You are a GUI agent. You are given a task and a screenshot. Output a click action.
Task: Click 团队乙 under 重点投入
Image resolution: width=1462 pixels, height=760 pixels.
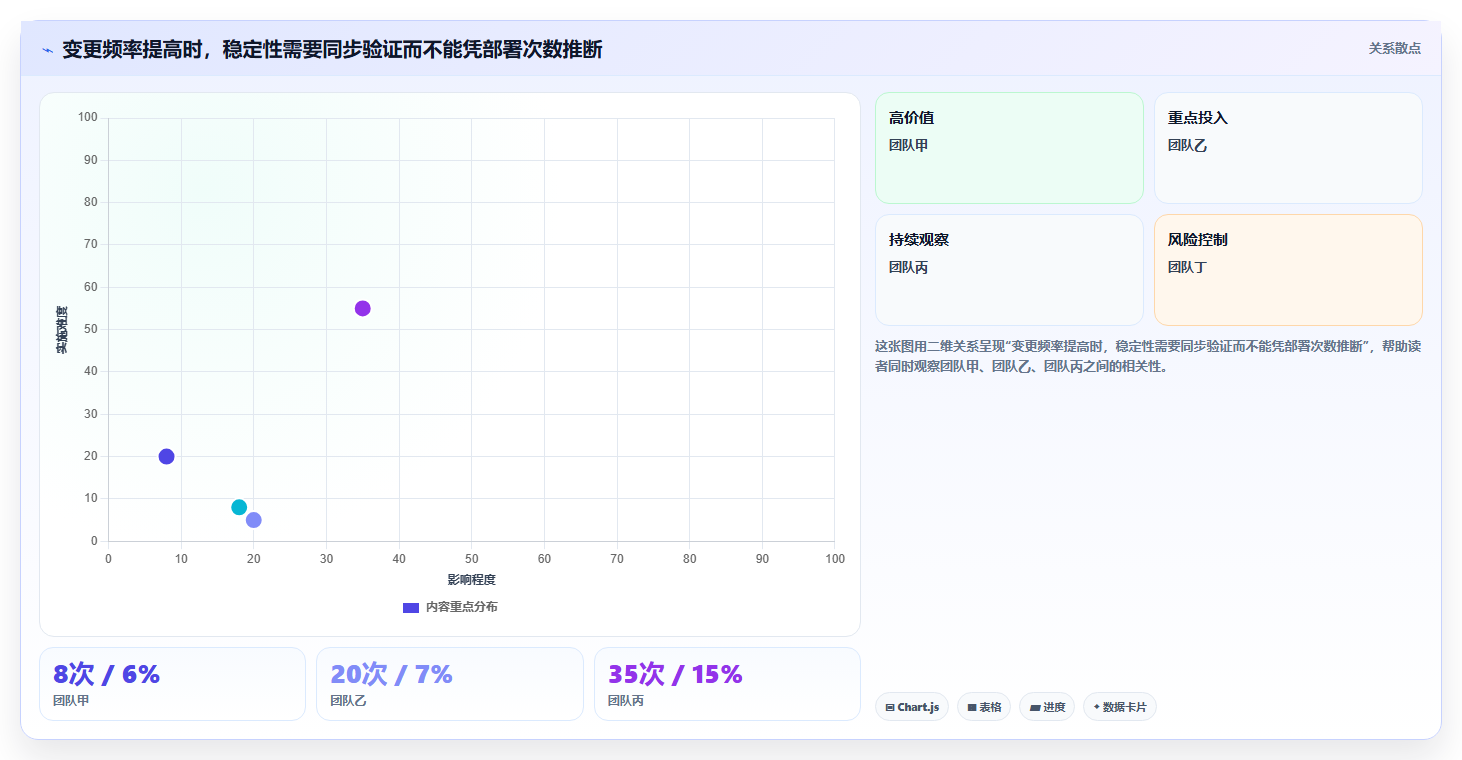tap(1187, 145)
